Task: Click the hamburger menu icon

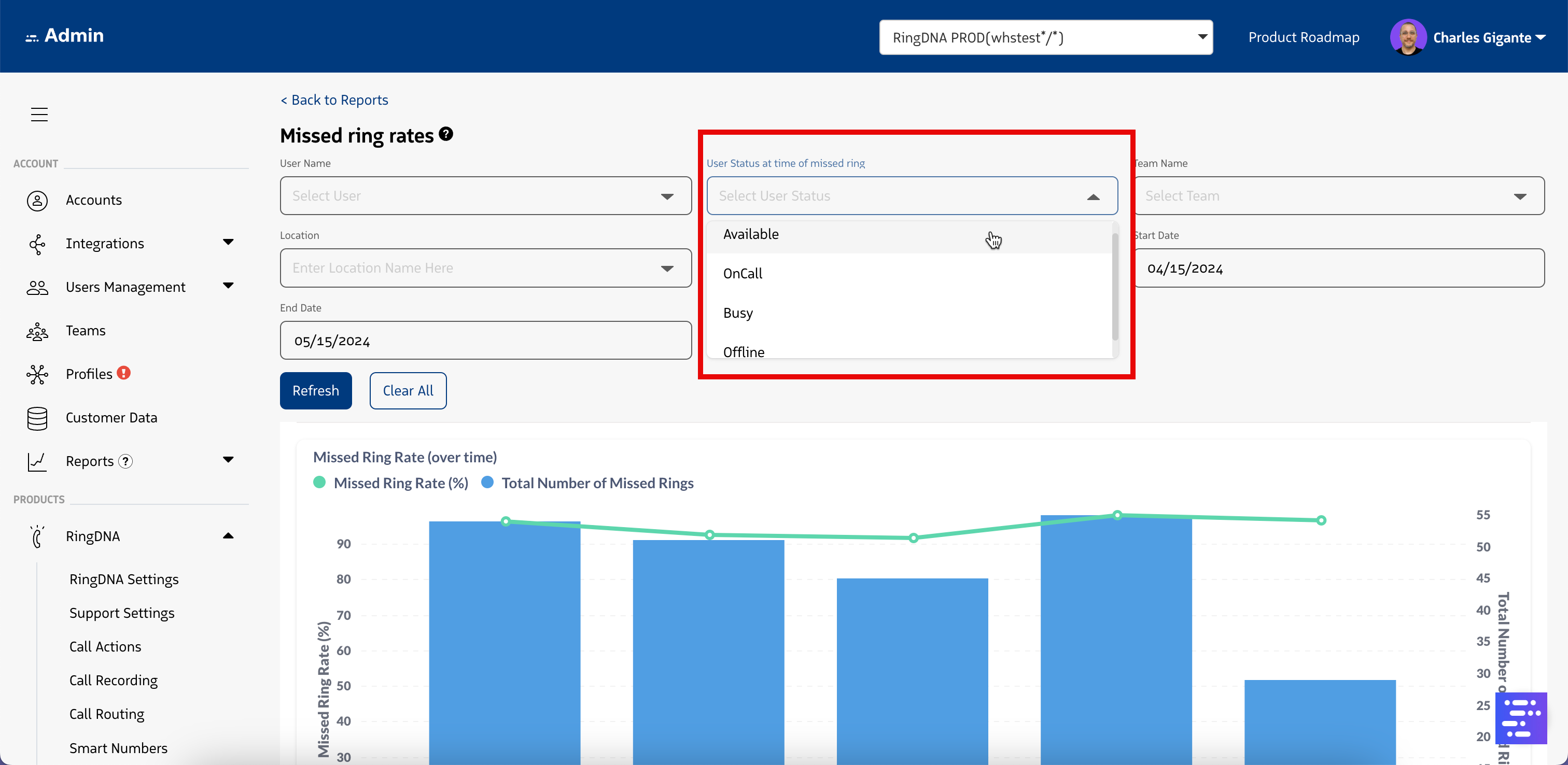Action: pyautogui.click(x=39, y=115)
